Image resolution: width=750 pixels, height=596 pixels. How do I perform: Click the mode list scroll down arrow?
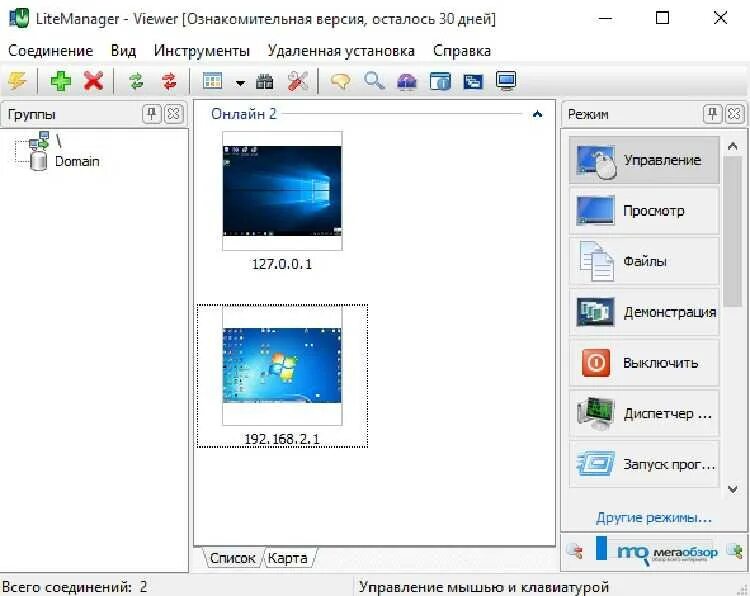(x=732, y=489)
